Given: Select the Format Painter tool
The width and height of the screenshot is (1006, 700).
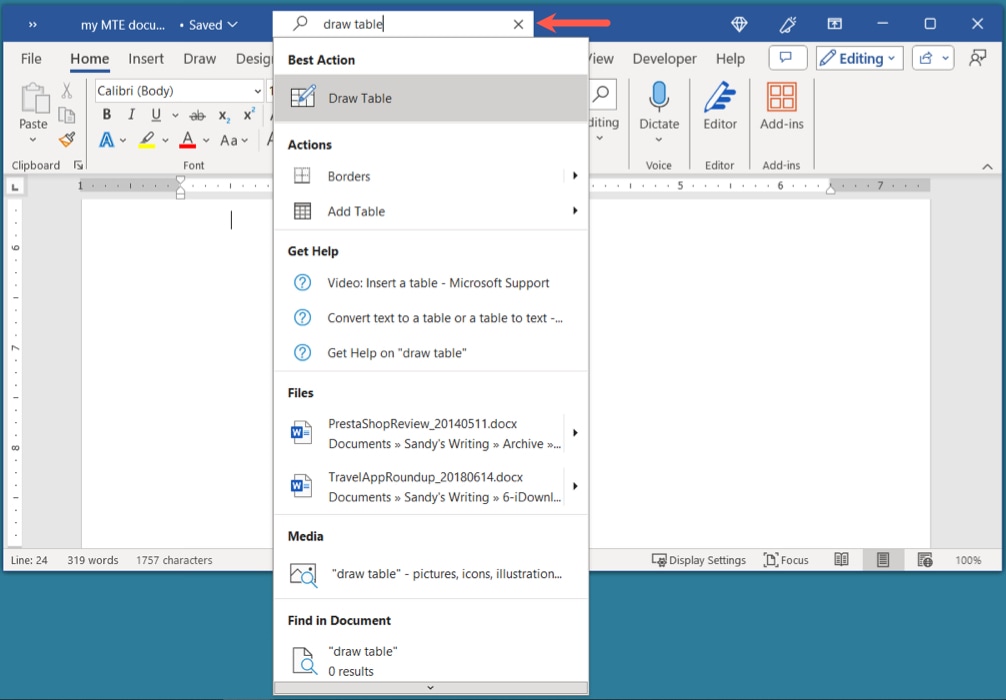Looking at the screenshot, I should point(66,140).
